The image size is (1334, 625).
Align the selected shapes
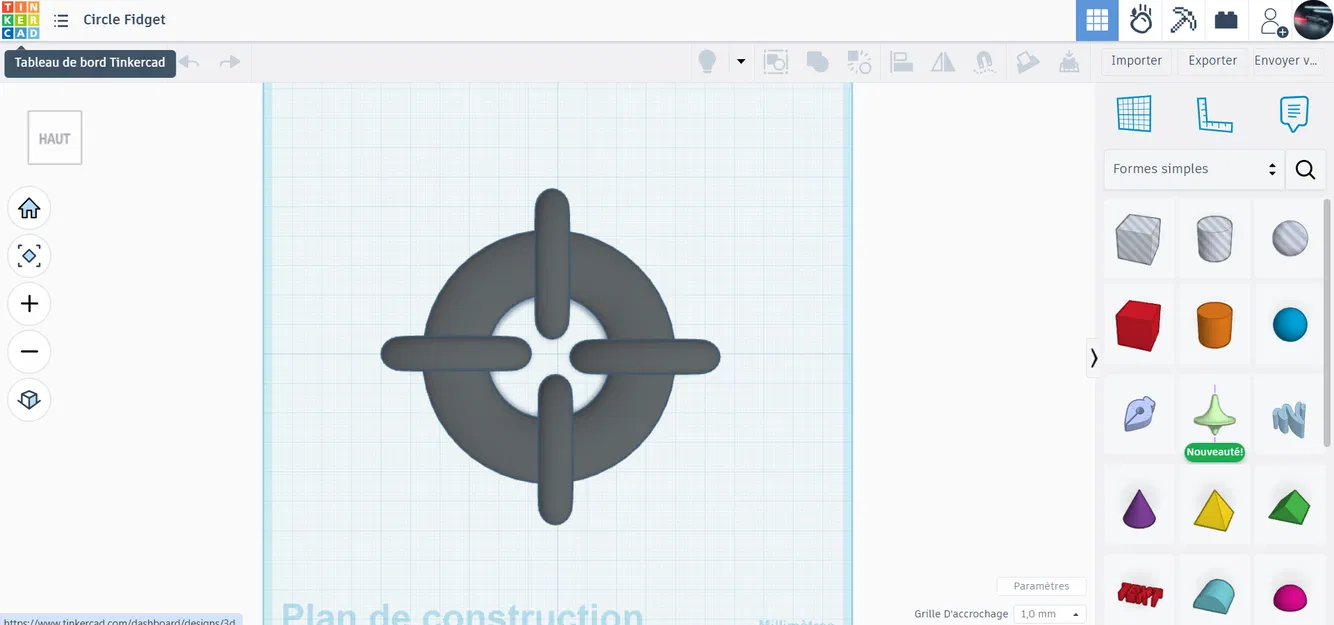(901, 62)
